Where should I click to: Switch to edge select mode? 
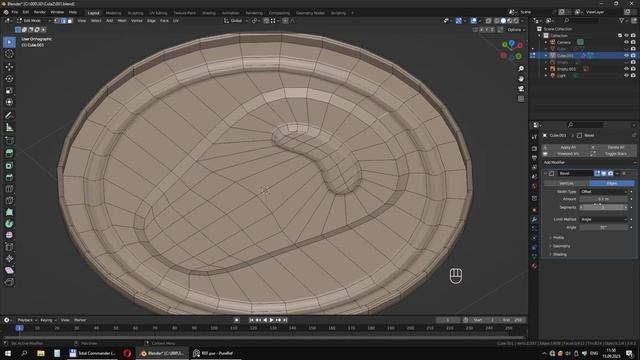[63, 20]
